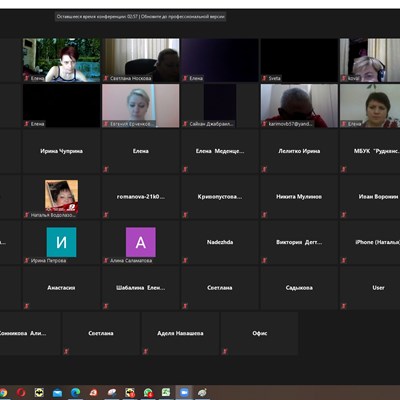Click muted mic icon next to koval

[344, 78]
